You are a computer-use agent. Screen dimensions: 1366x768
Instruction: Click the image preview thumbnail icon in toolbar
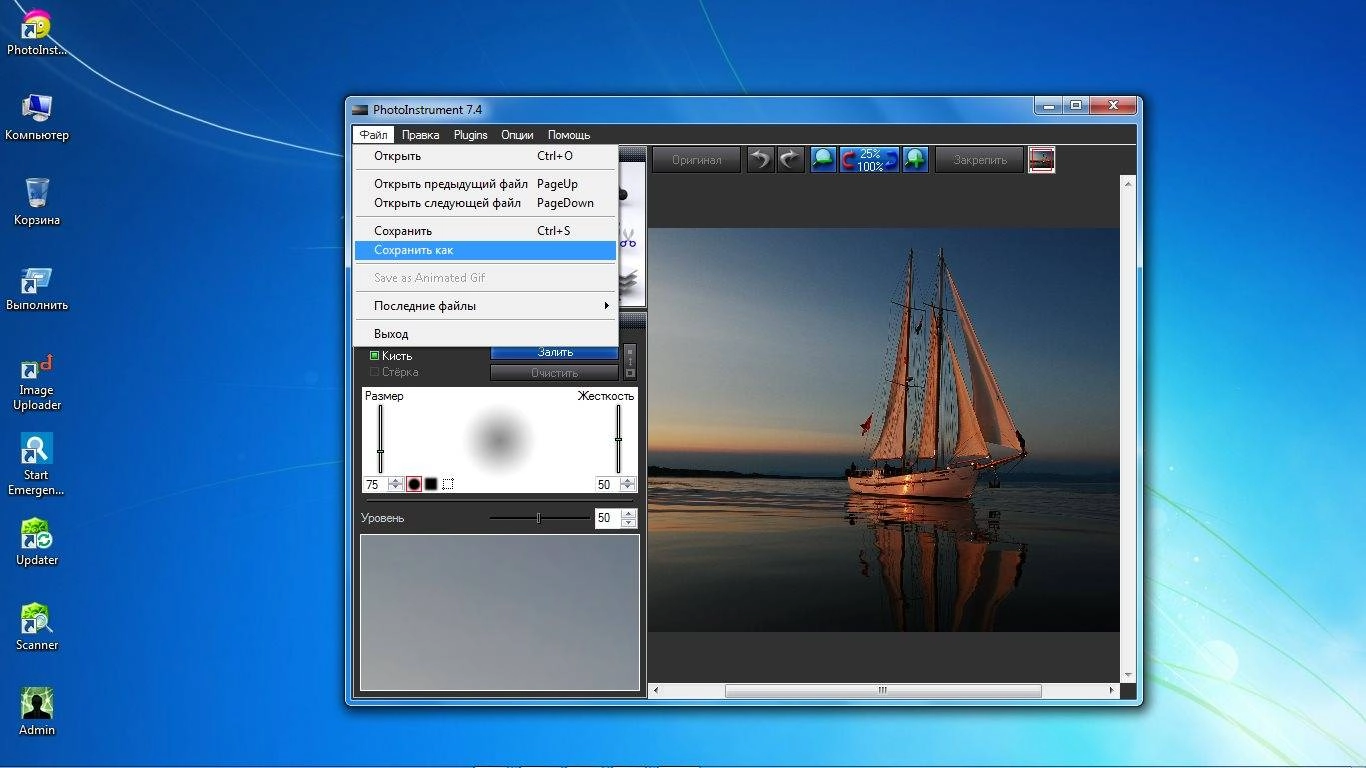tap(1042, 159)
